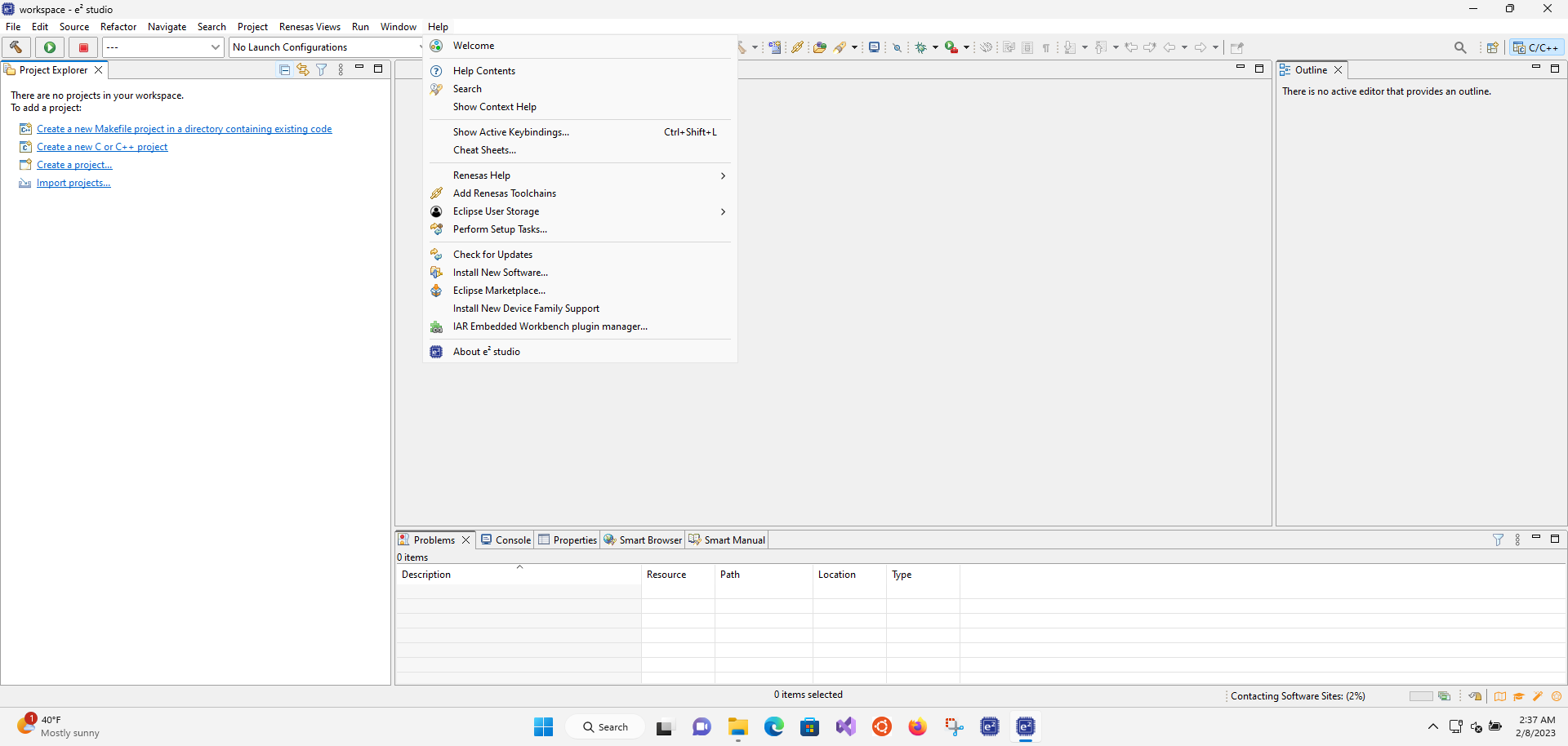Image resolution: width=1568 pixels, height=746 pixels.
Task: Open Back history dropdown arrow
Action: pos(1184,47)
